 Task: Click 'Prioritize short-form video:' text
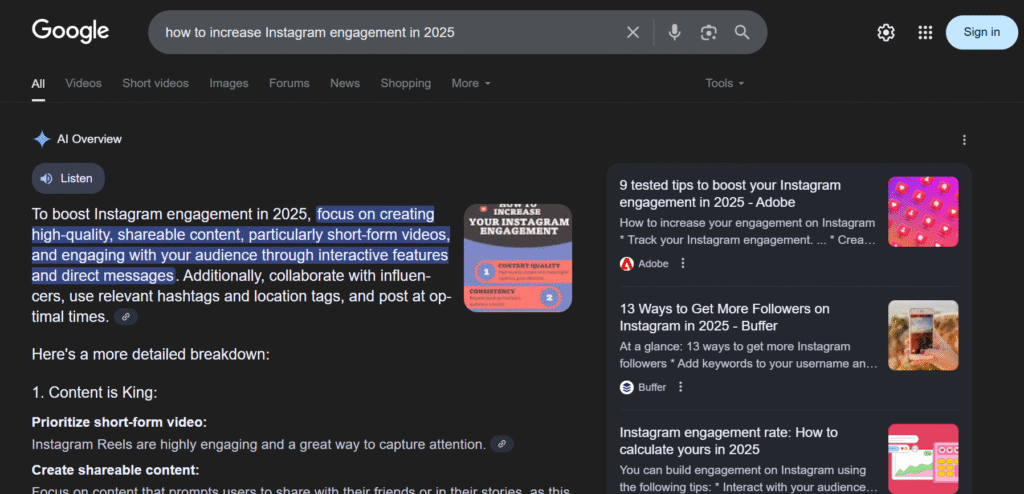120,422
